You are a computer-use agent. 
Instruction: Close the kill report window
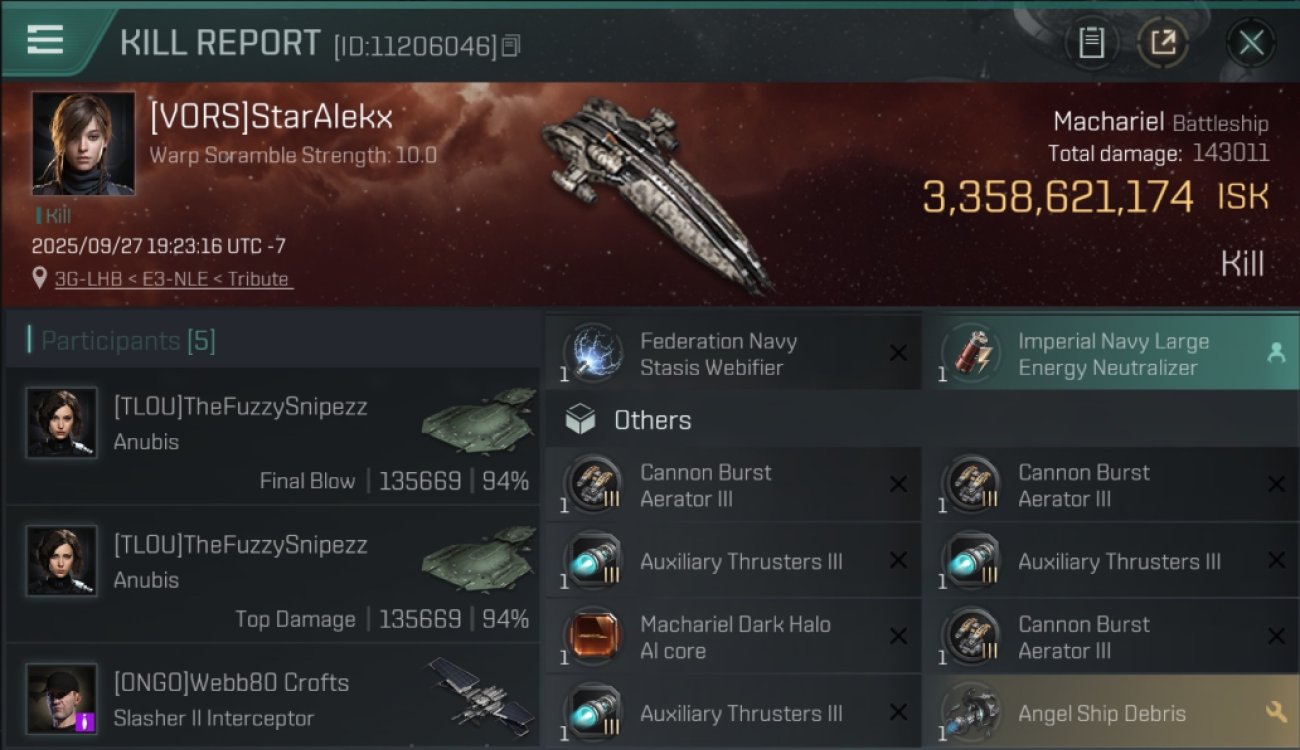pos(1251,42)
